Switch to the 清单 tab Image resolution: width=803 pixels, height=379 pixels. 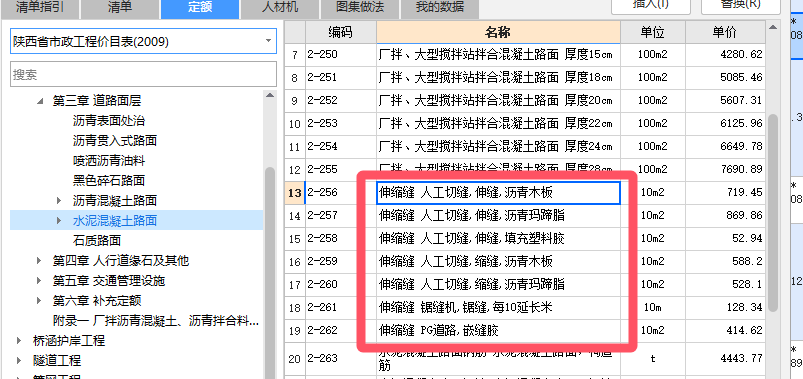pyautogui.click(x=120, y=8)
